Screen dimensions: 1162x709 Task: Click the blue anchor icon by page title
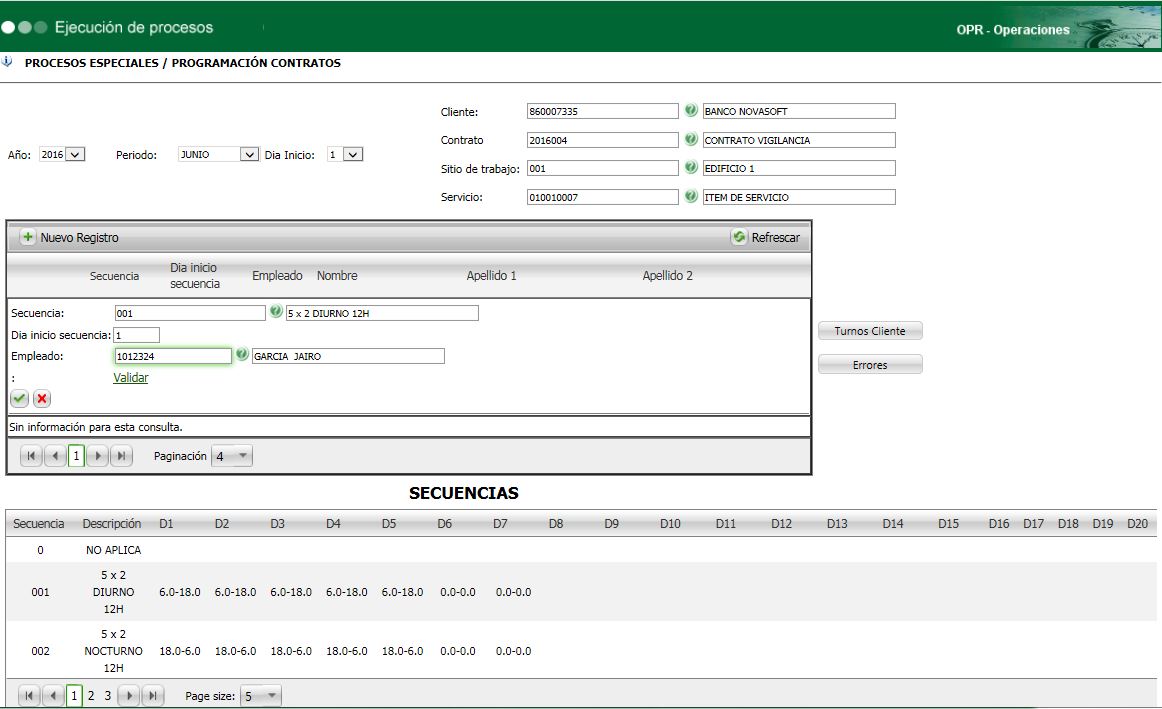pyautogui.click(x=7, y=62)
